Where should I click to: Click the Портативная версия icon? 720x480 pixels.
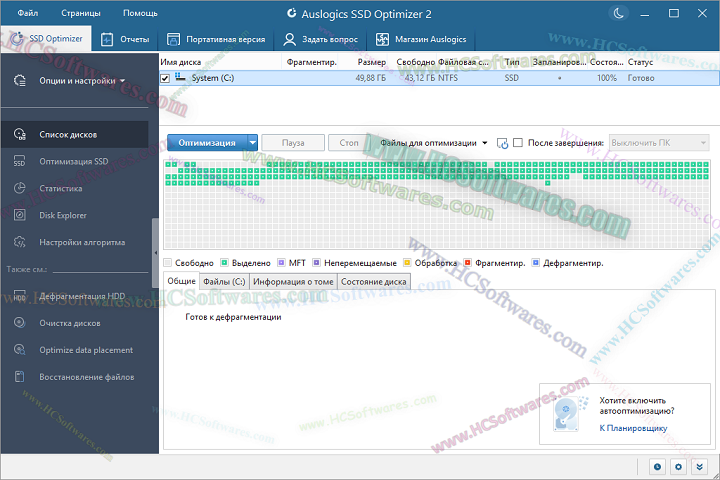[x=173, y=40]
